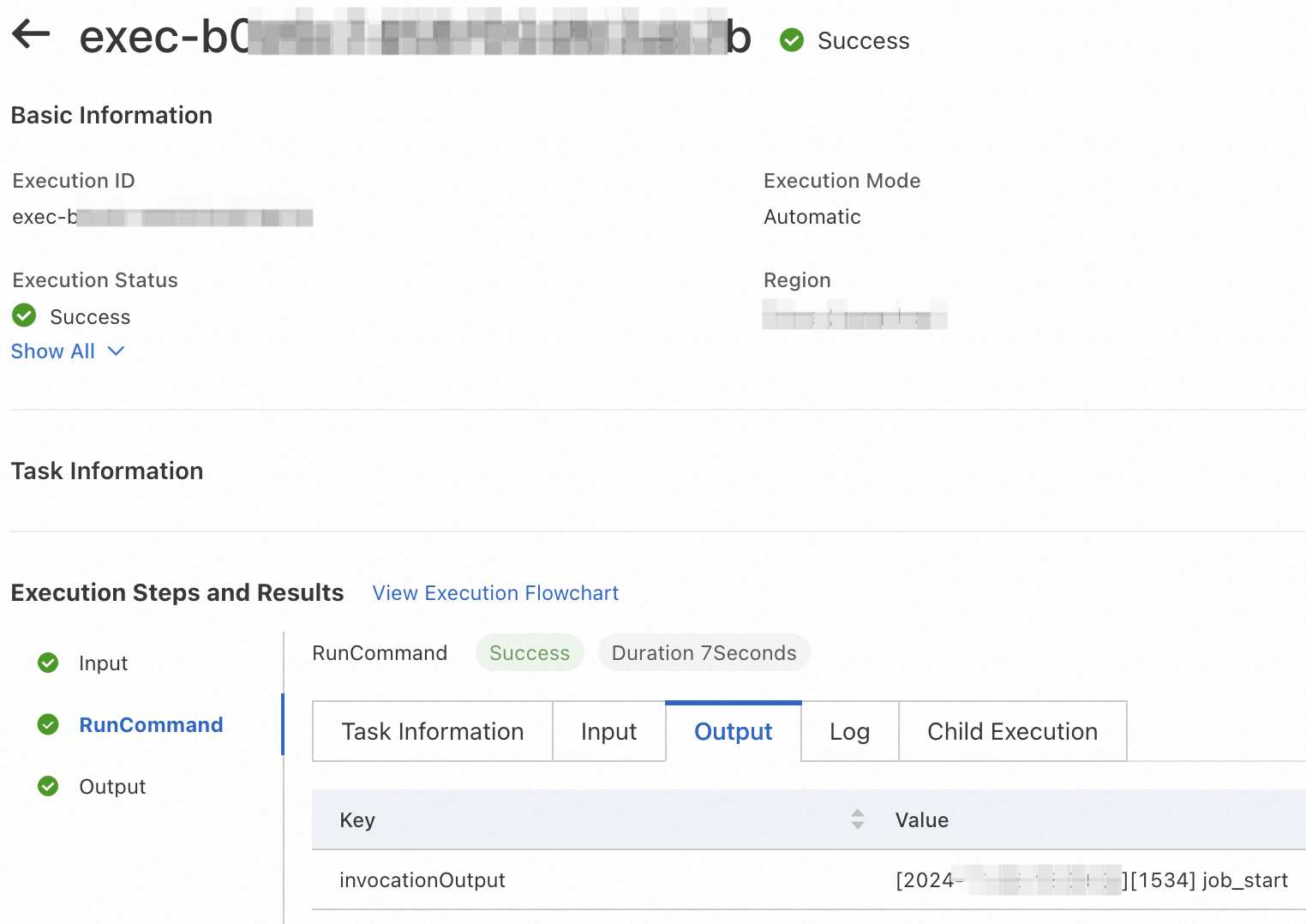Viewport: 1306px width, 924px height.
Task: Switch to the Task Information tab
Action: [433, 731]
